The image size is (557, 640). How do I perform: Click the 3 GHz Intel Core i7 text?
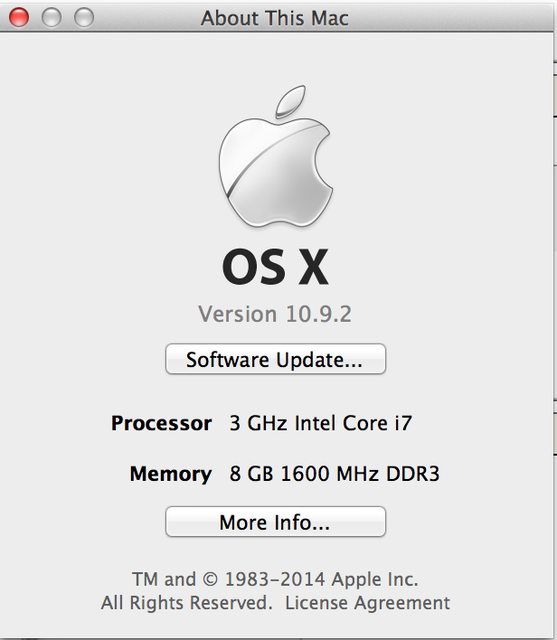pos(321,423)
